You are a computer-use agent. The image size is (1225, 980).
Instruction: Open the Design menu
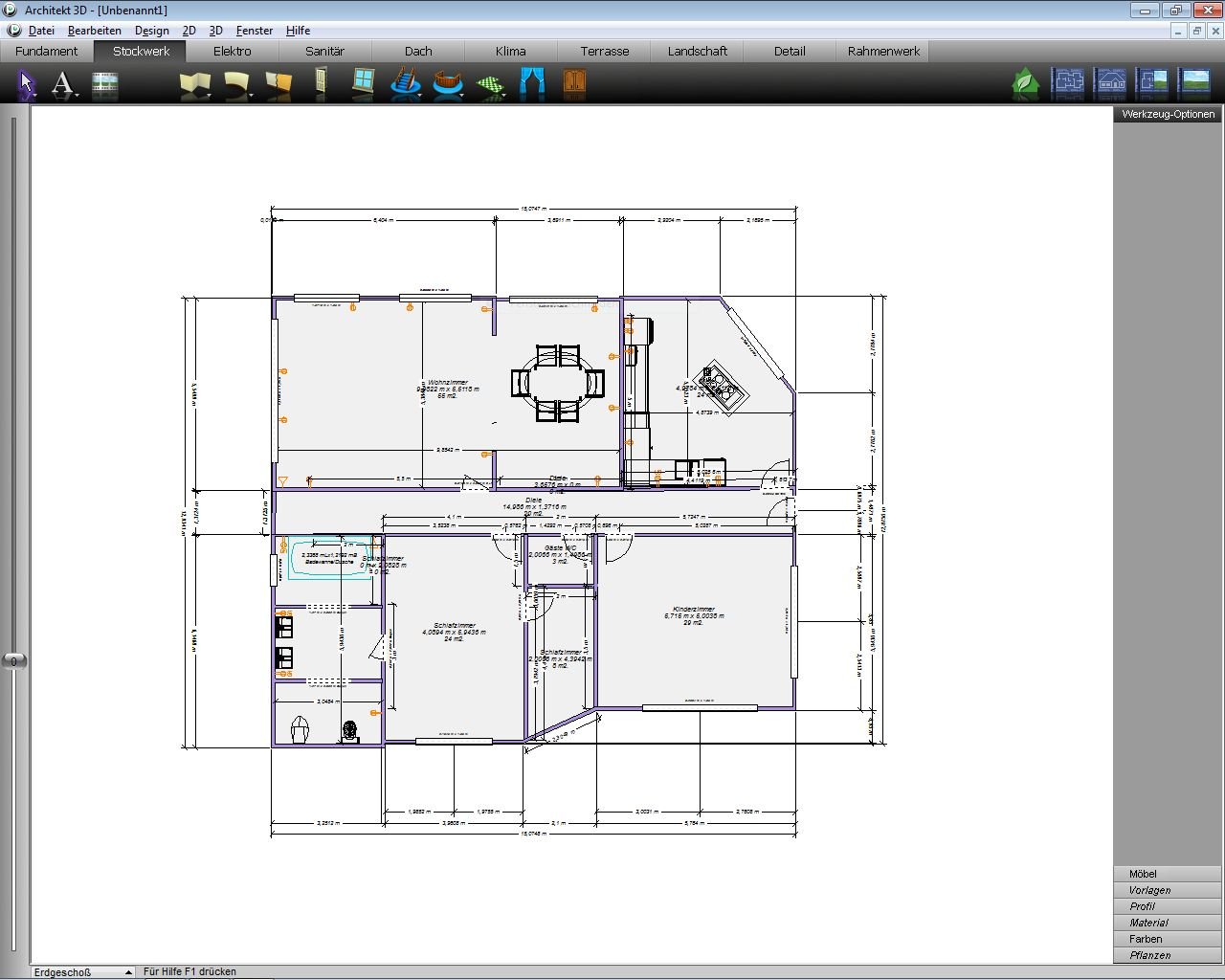coord(152,31)
